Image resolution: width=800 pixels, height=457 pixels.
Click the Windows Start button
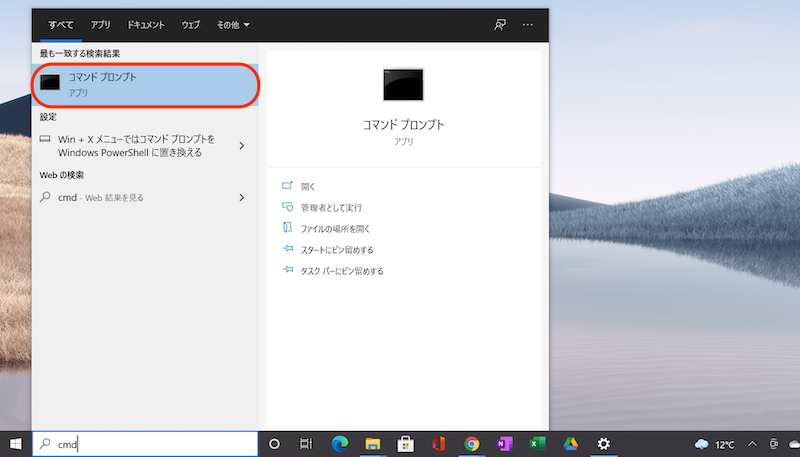tap(16, 444)
